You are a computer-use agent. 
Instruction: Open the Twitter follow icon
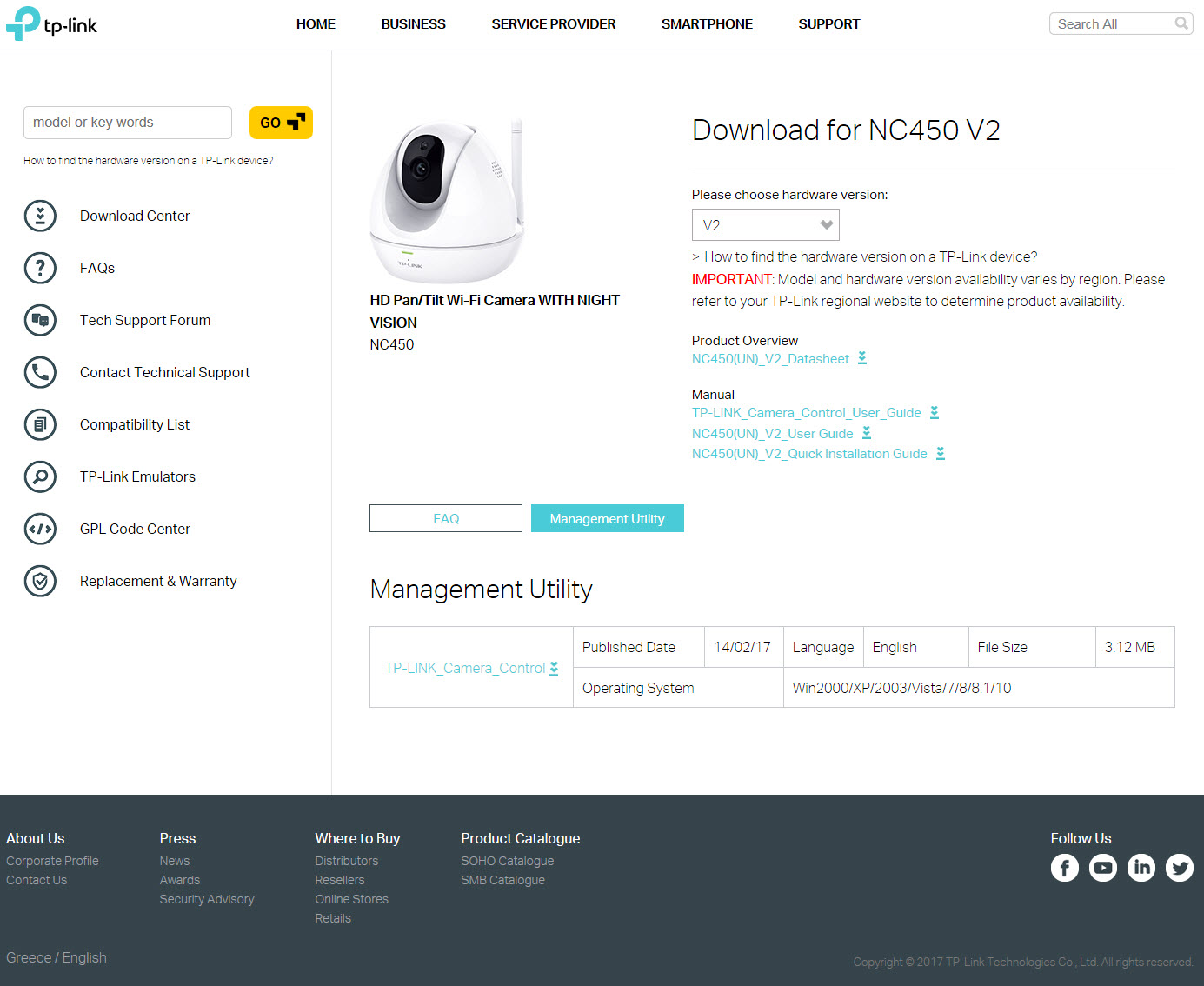tap(1180, 868)
